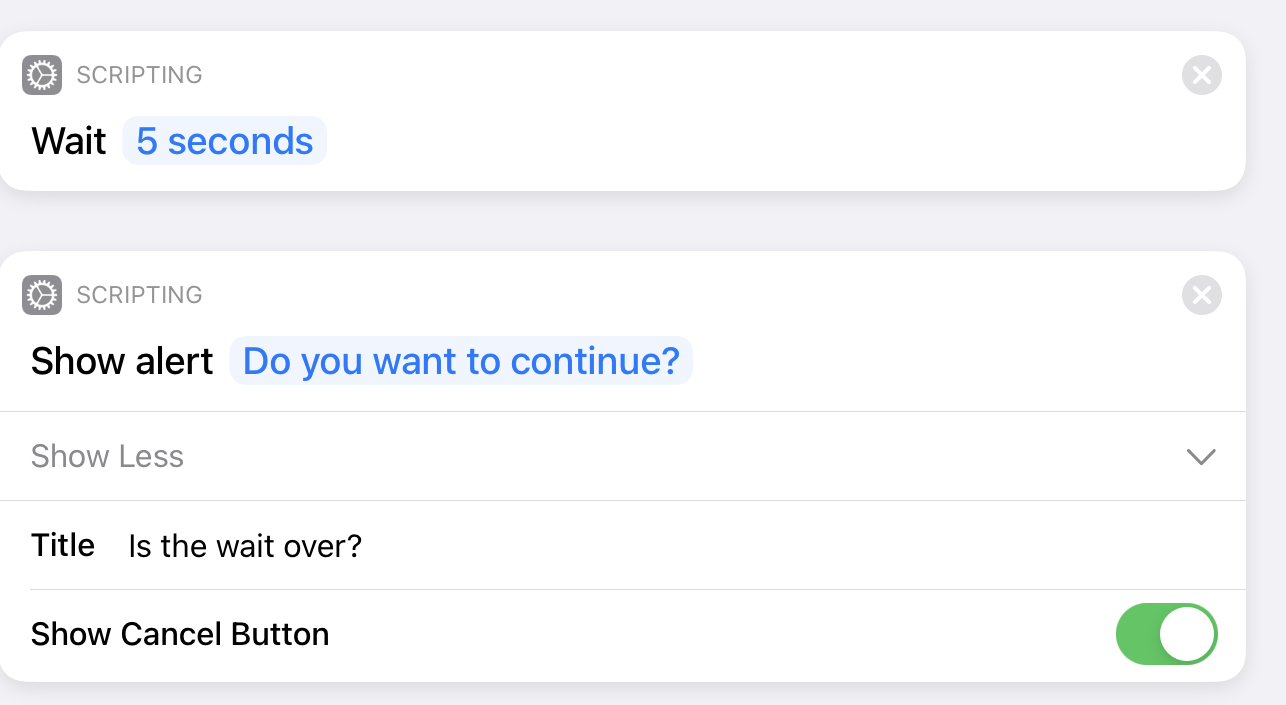Select the Wait action name label
This screenshot has height=705, width=1286.
click(68, 141)
